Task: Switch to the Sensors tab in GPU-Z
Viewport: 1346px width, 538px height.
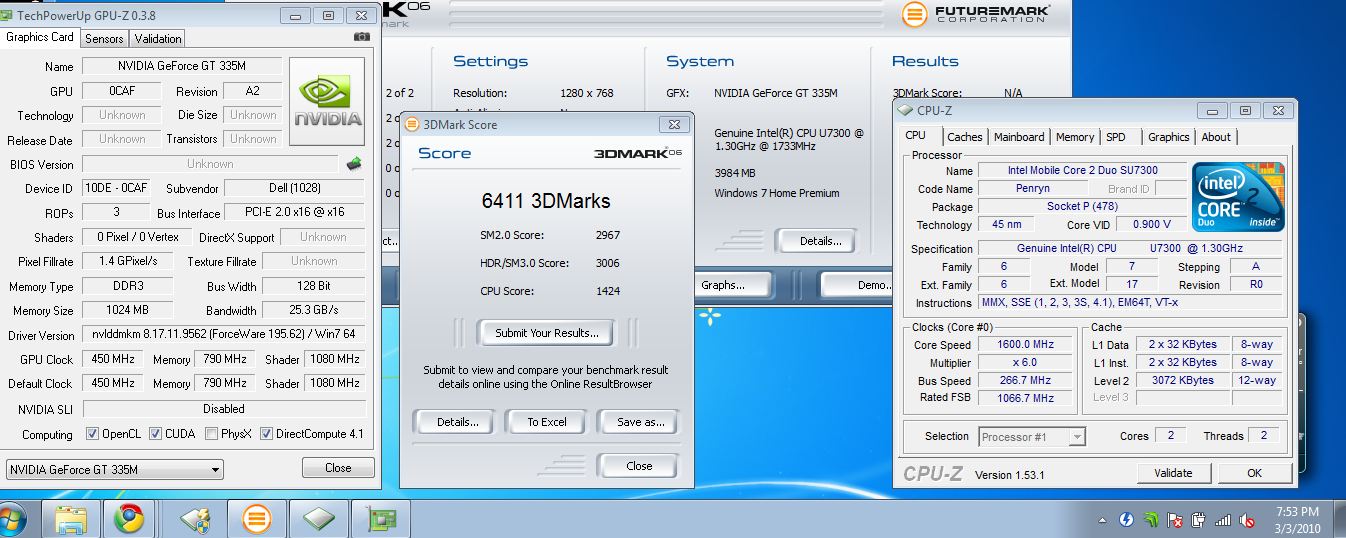Action: pyautogui.click(x=104, y=38)
